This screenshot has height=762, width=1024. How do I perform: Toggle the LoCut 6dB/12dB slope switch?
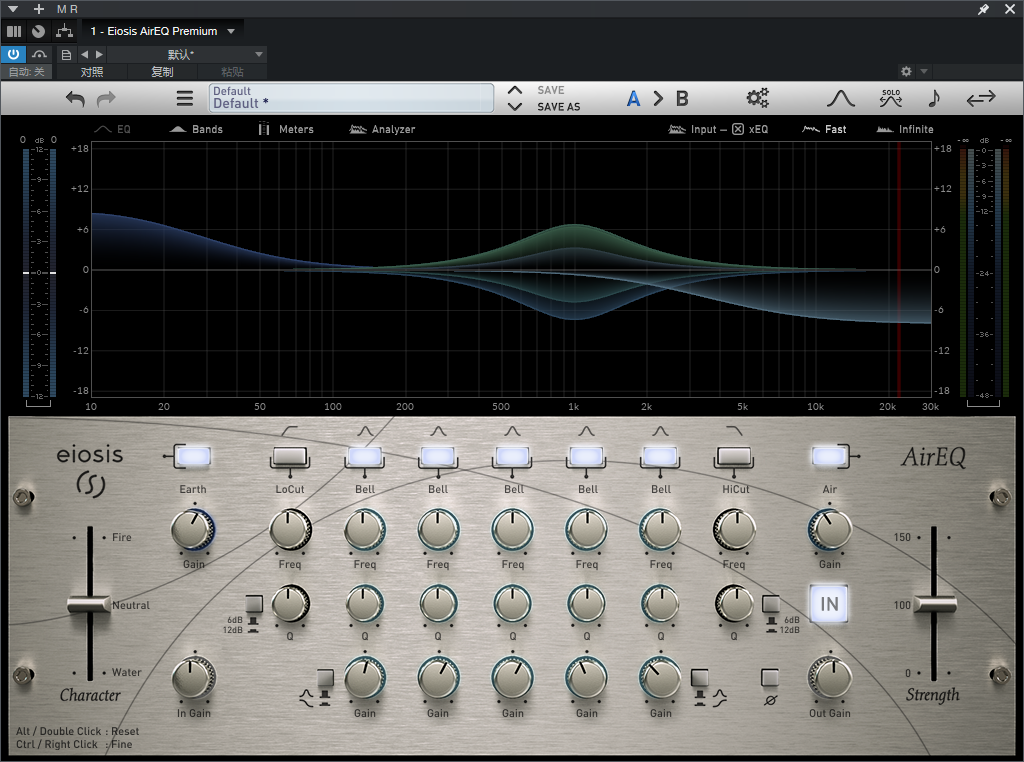coord(253,604)
